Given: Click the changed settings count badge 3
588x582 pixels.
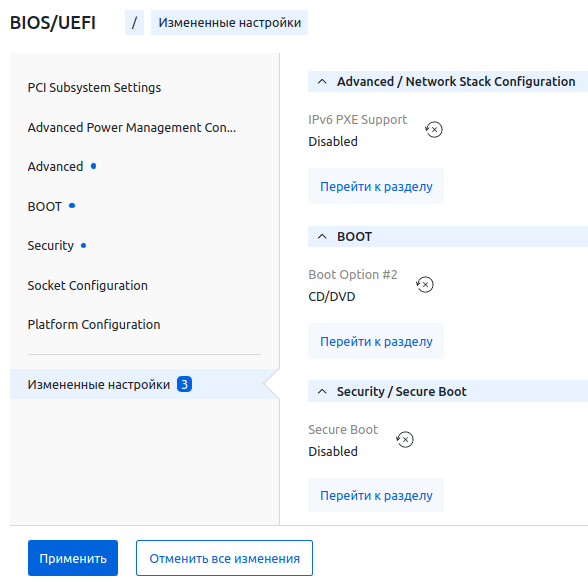Looking at the screenshot, I should click(184, 384).
